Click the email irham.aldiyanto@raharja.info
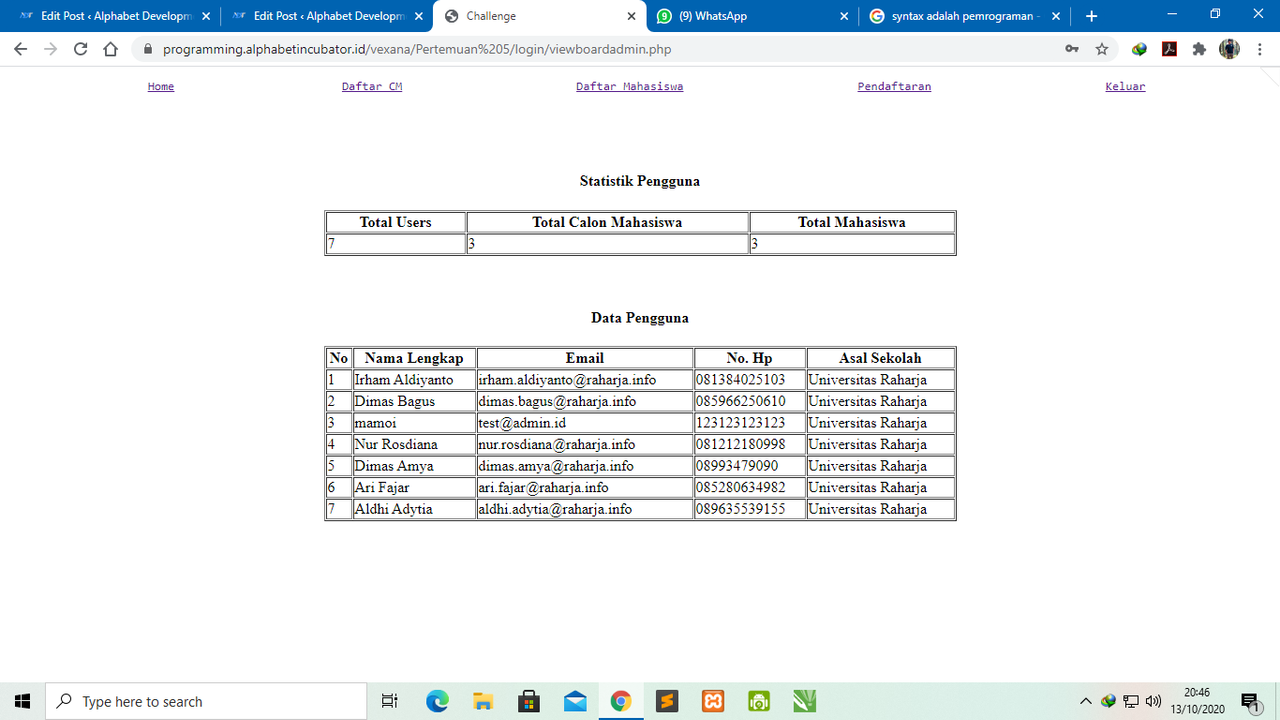Screen dimensions: 1280x720 point(567,380)
